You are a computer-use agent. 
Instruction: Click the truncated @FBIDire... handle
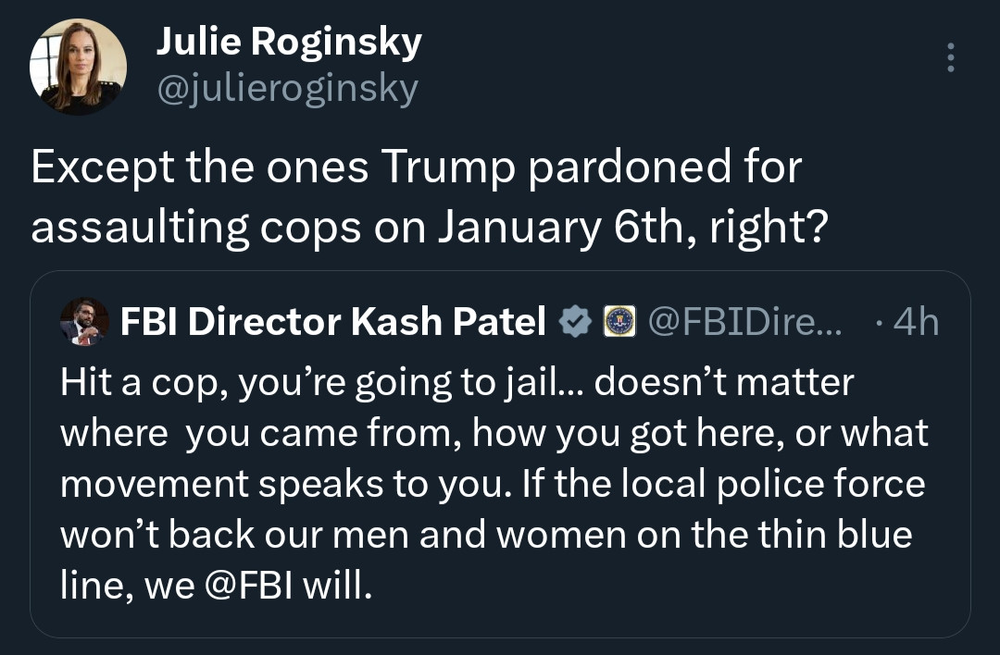click(745, 322)
